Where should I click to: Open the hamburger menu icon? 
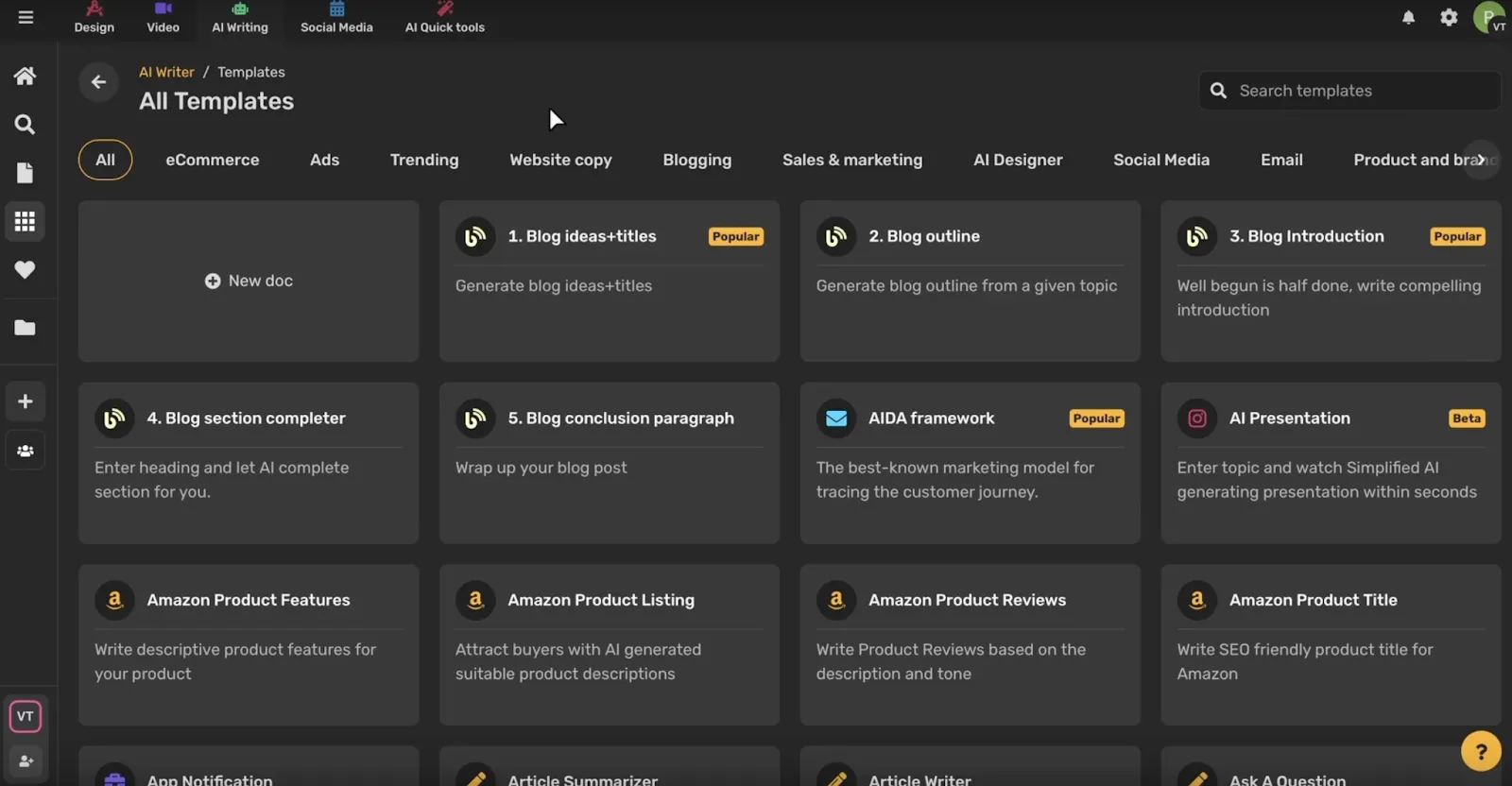[x=26, y=17]
